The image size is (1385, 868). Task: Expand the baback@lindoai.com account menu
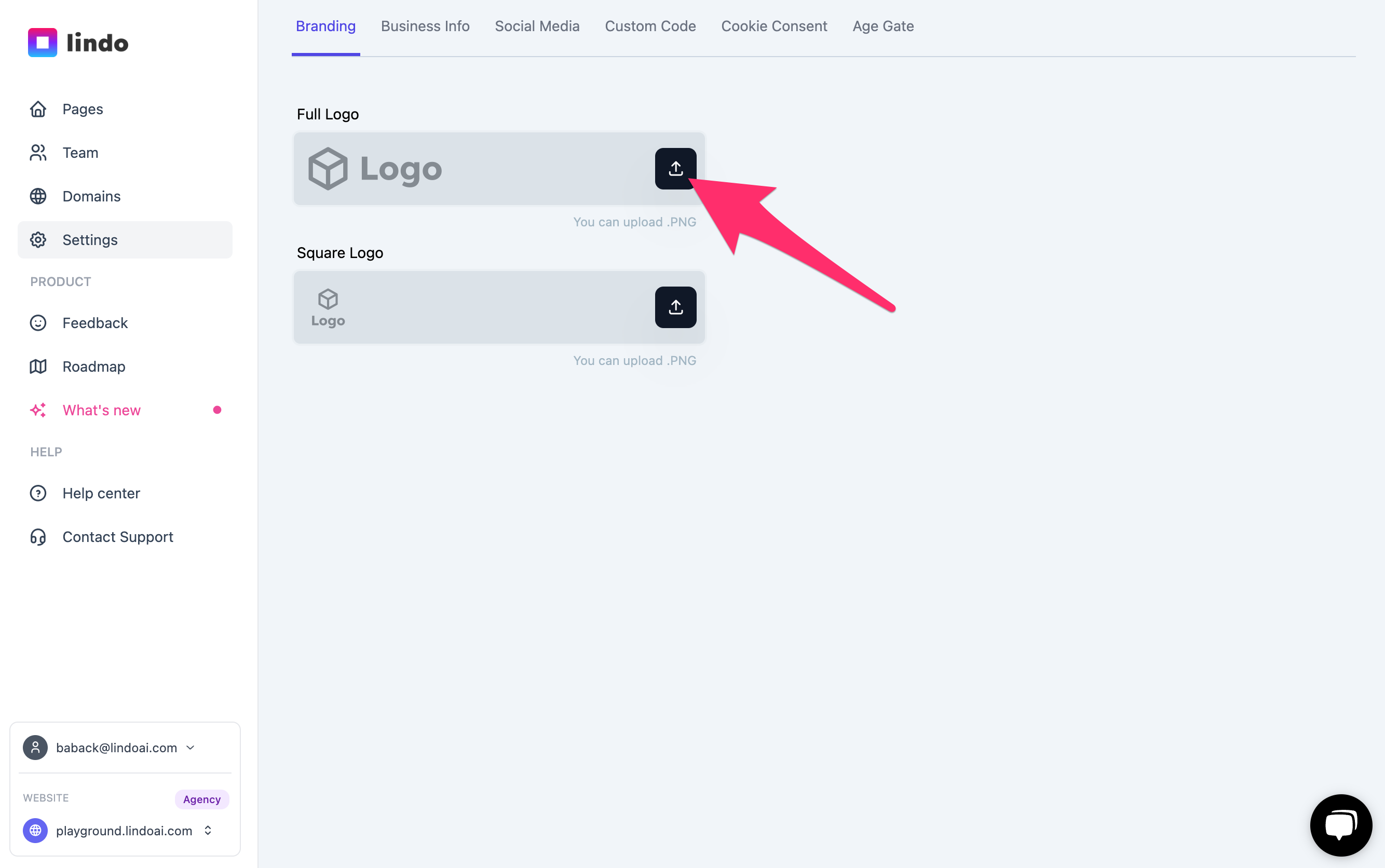(x=109, y=748)
